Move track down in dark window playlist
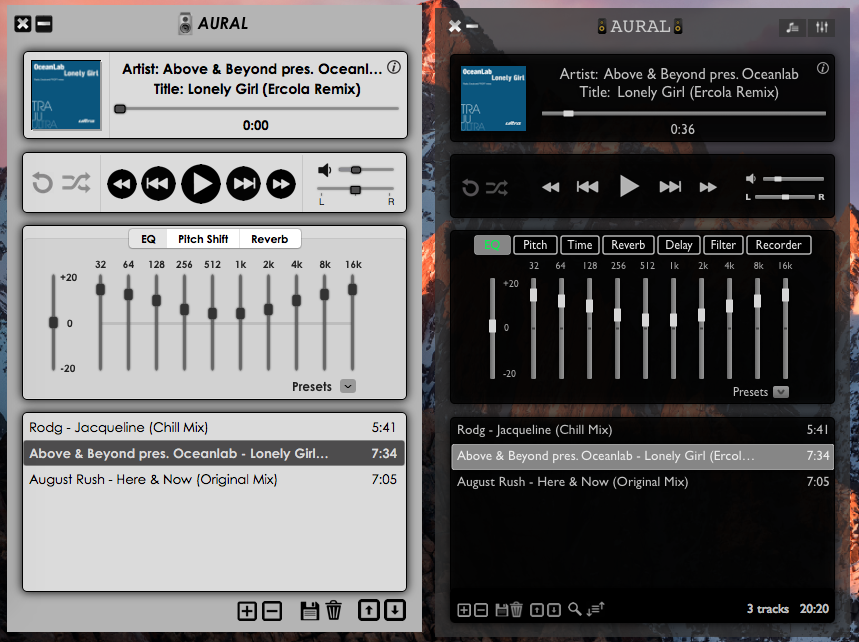 click(554, 610)
